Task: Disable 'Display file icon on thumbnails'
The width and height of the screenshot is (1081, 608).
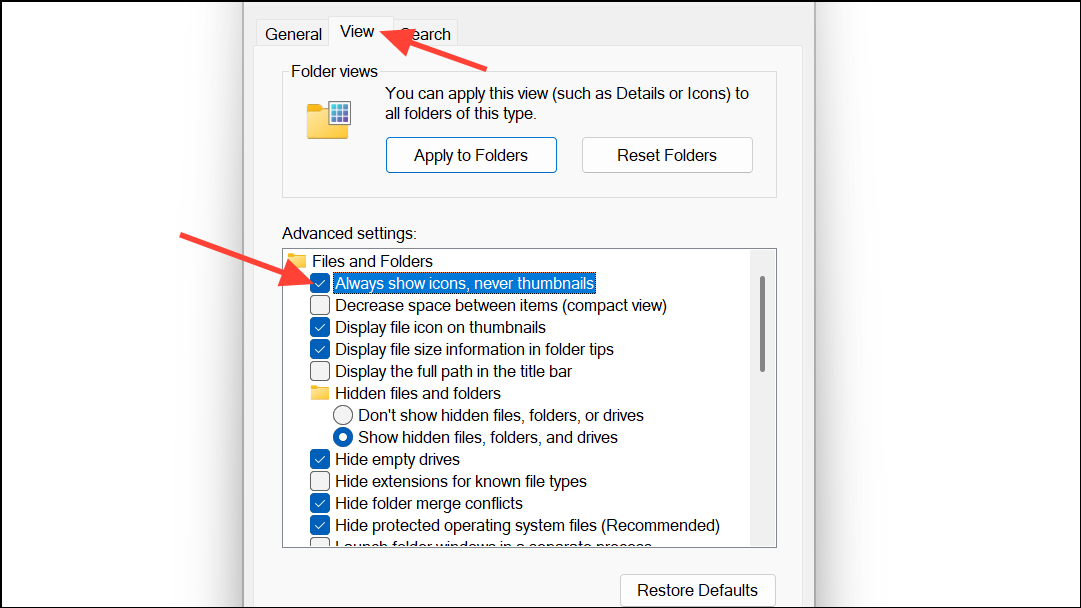Action: click(319, 327)
